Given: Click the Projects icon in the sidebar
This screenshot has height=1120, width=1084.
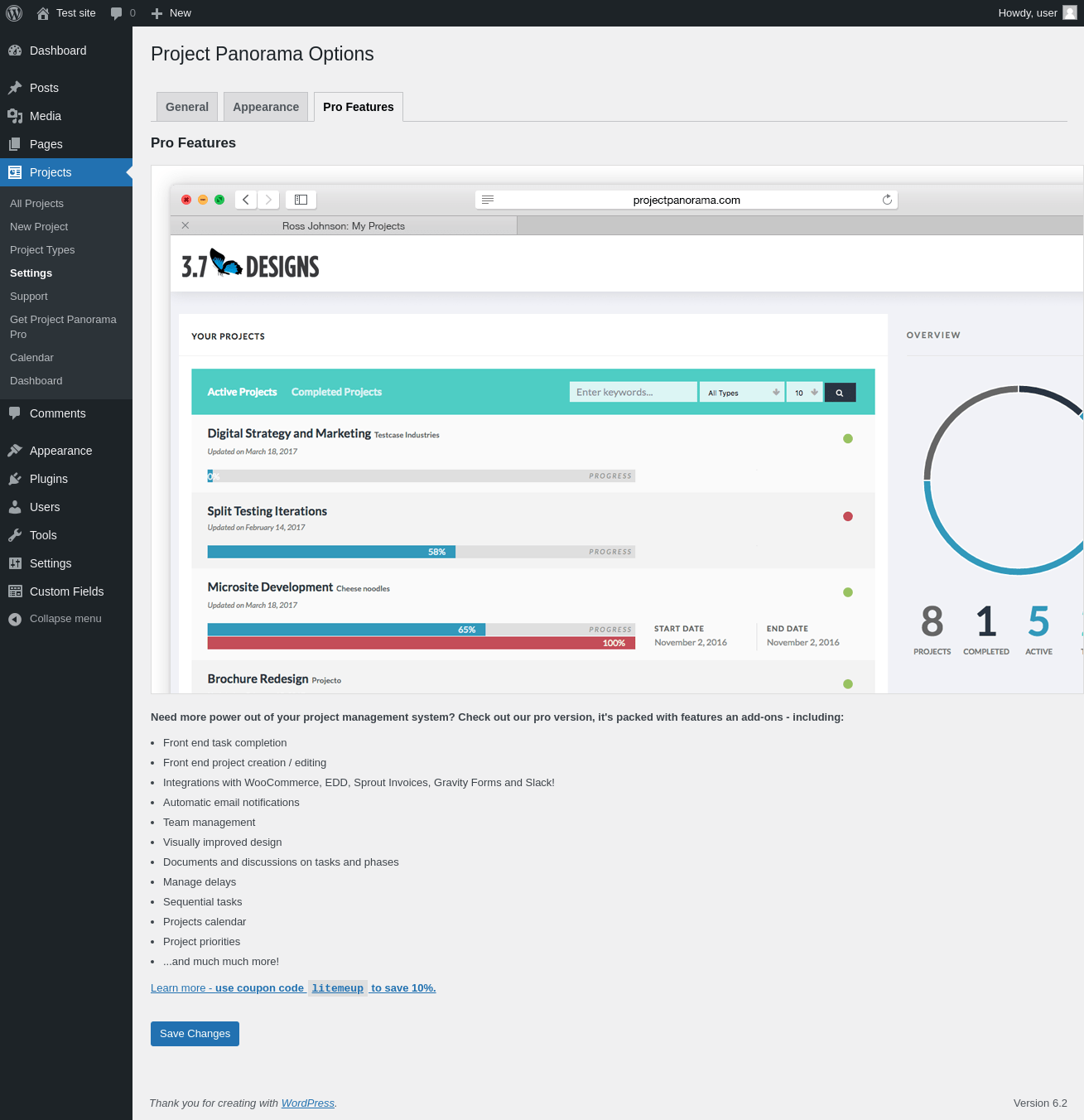Looking at the screenshot, I should click(x=15, y=172).
